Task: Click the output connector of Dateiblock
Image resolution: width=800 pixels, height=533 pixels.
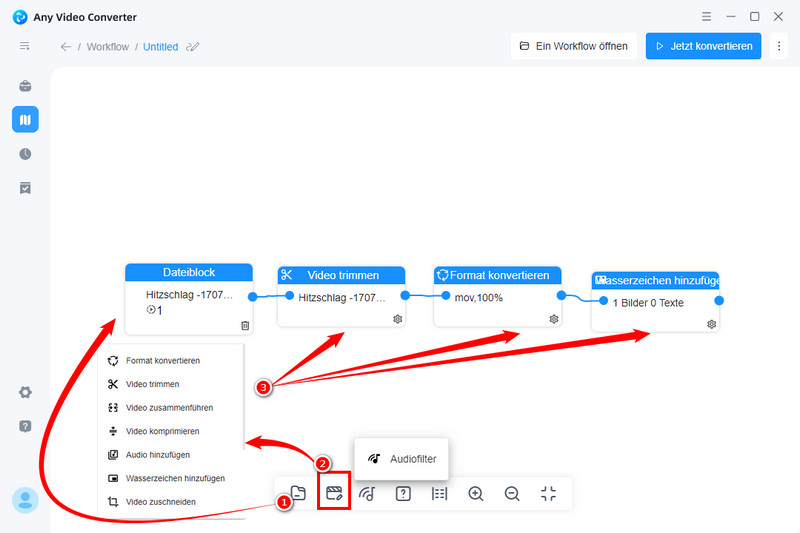Action: click(x=253, y=297)
